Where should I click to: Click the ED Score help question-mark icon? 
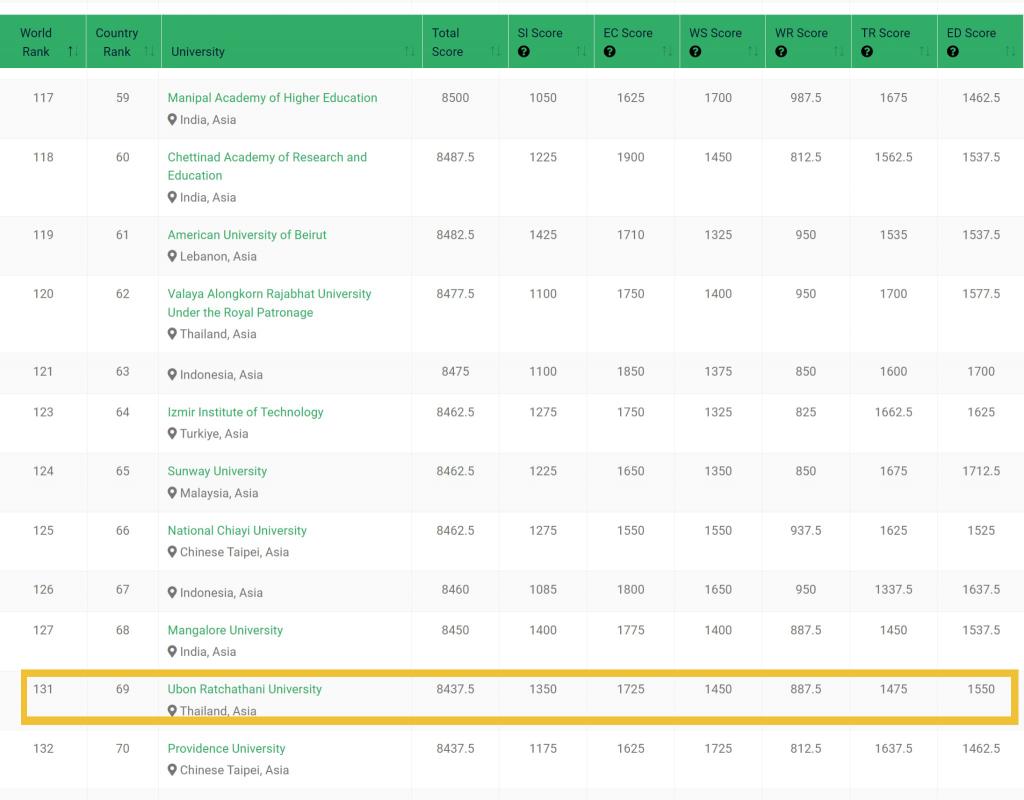(x=953, y=52)
